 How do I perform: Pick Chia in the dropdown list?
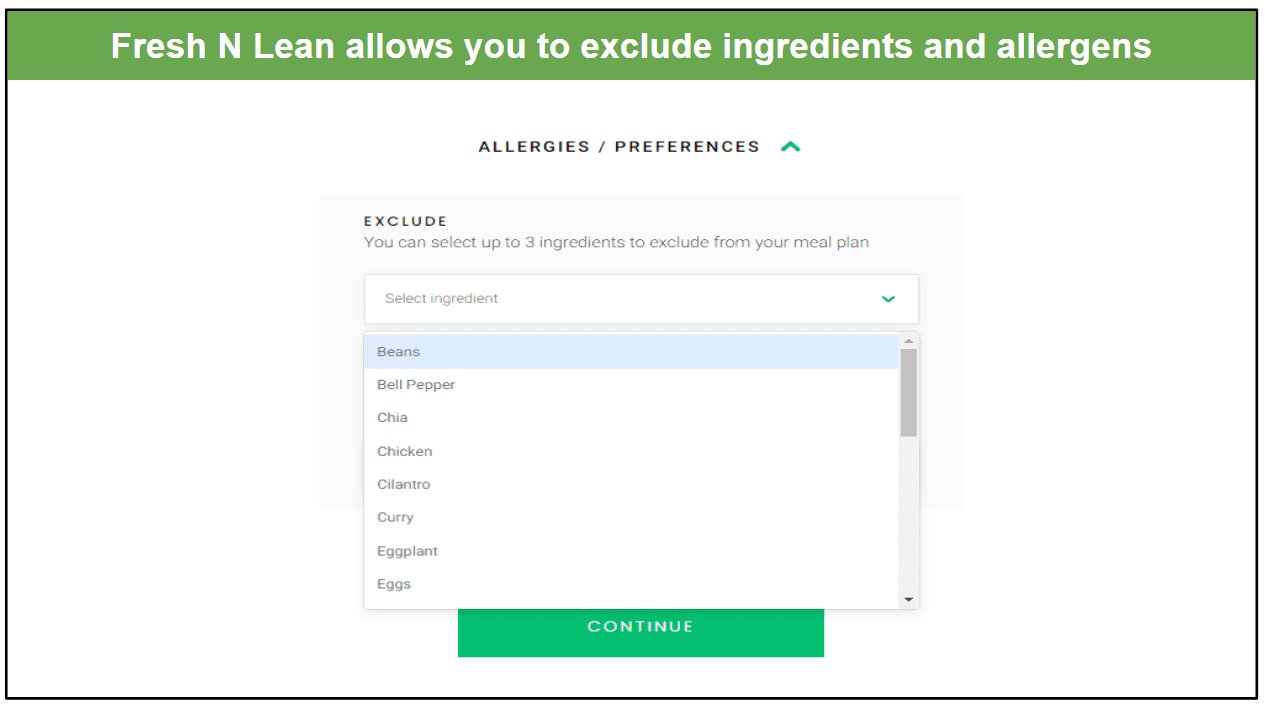pyautogui.click(x=392, y=418)
